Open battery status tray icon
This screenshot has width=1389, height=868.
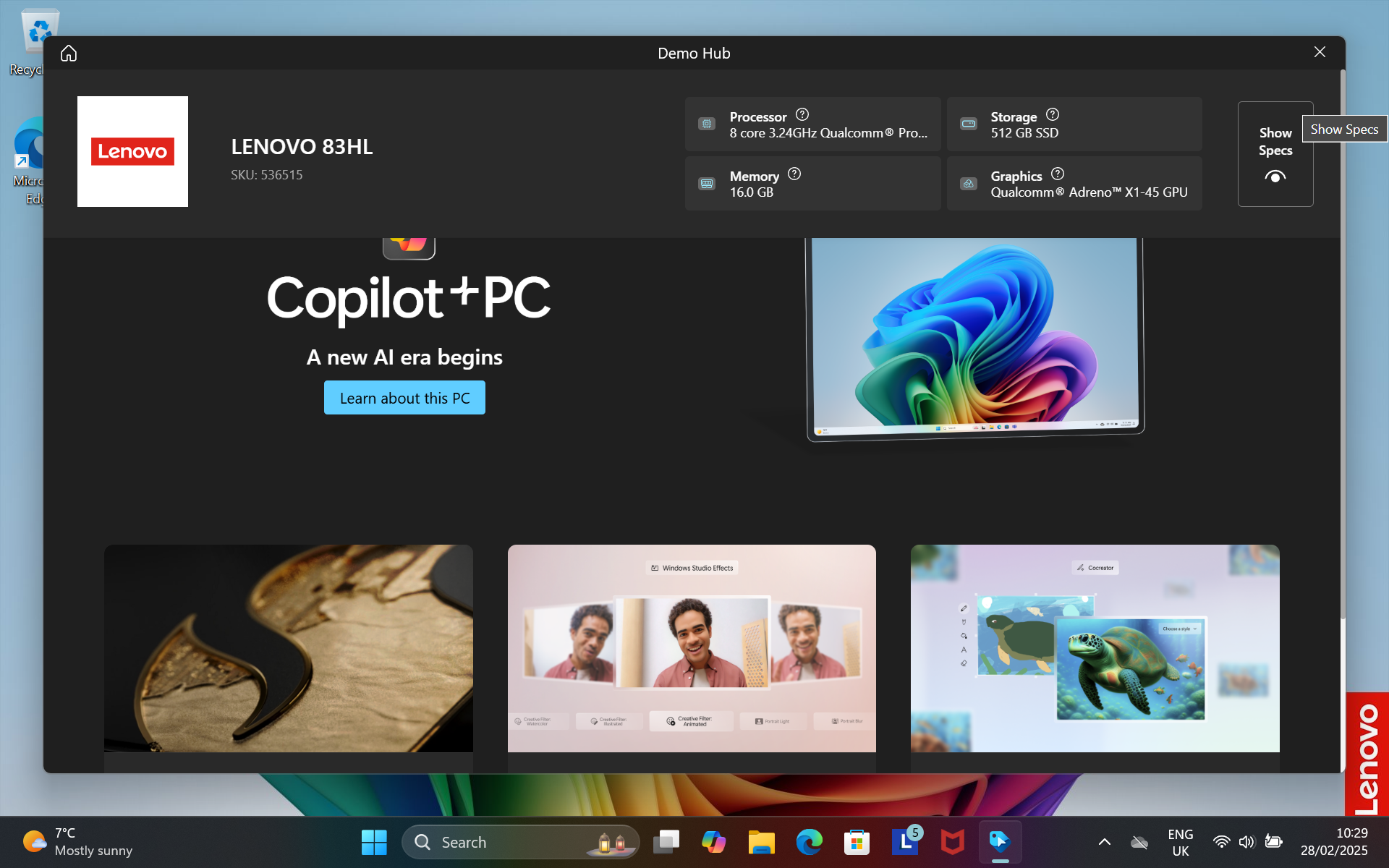1273,841
